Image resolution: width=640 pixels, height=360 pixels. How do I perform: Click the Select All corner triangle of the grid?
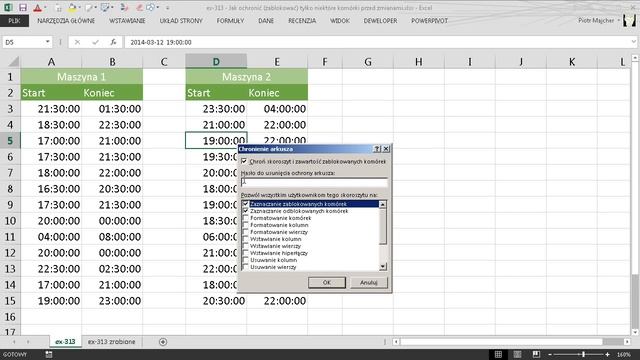click(13, 62)
